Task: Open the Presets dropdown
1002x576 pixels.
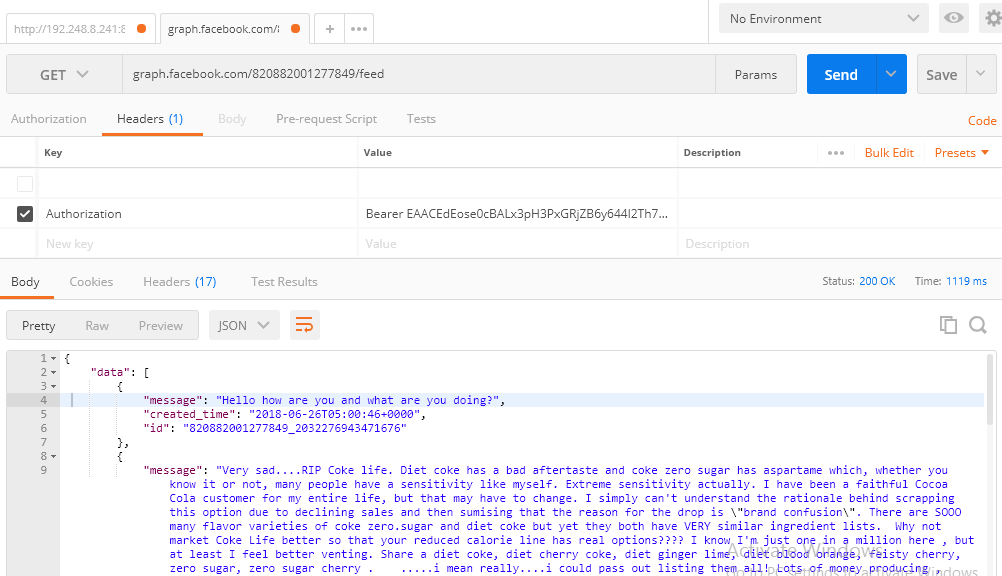Action: click(962, 153)
